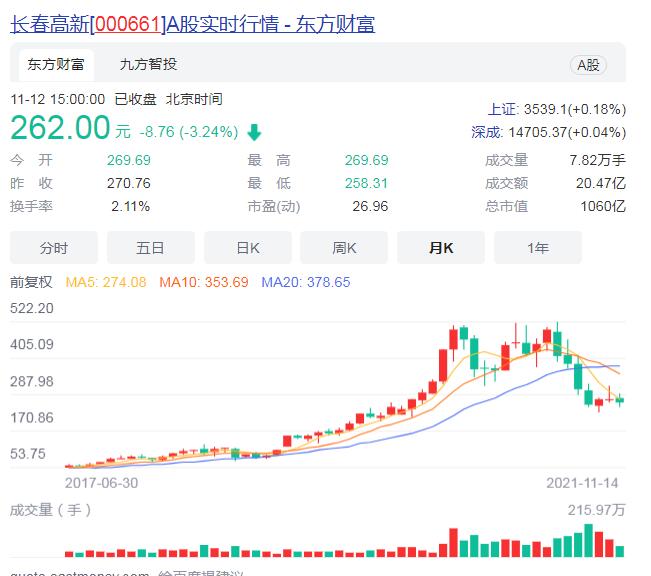Select the 日K daily candlestick tab
Viewport: 651px width, 576px height.
click(x=247, y=248)
